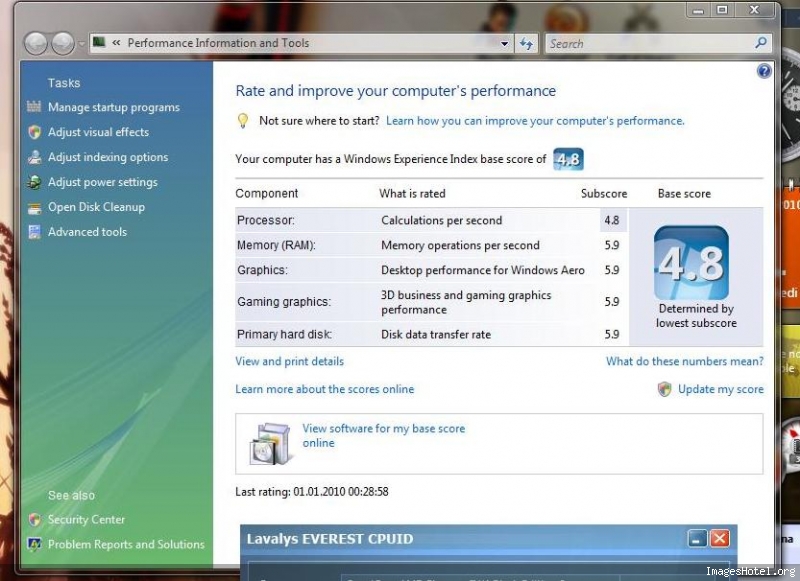Open Manage startup programs task link
The image size is (800, 581).
[x=114, y=108]
